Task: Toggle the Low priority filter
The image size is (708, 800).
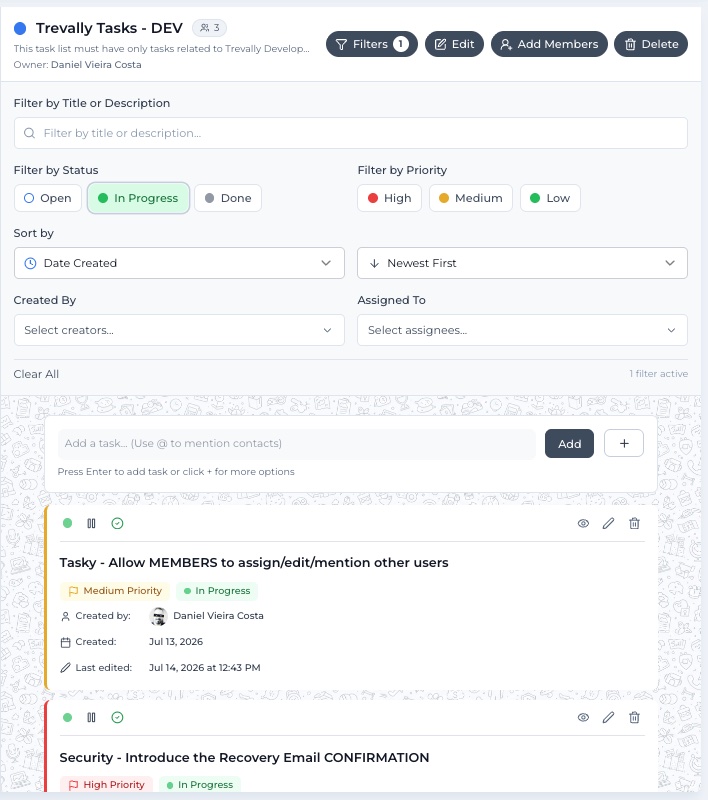Action: click(550, 198)
